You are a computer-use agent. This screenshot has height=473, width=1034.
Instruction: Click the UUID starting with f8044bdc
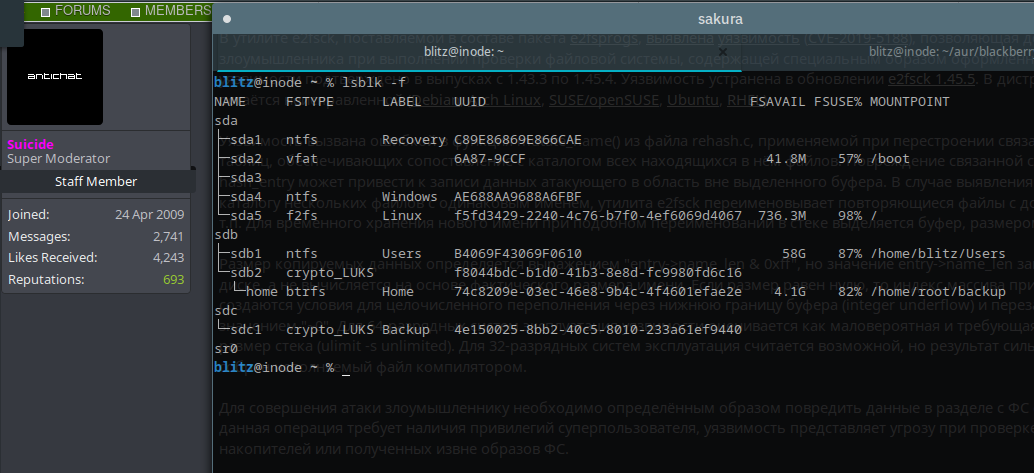pyautogui.click(x=597, y=272)
